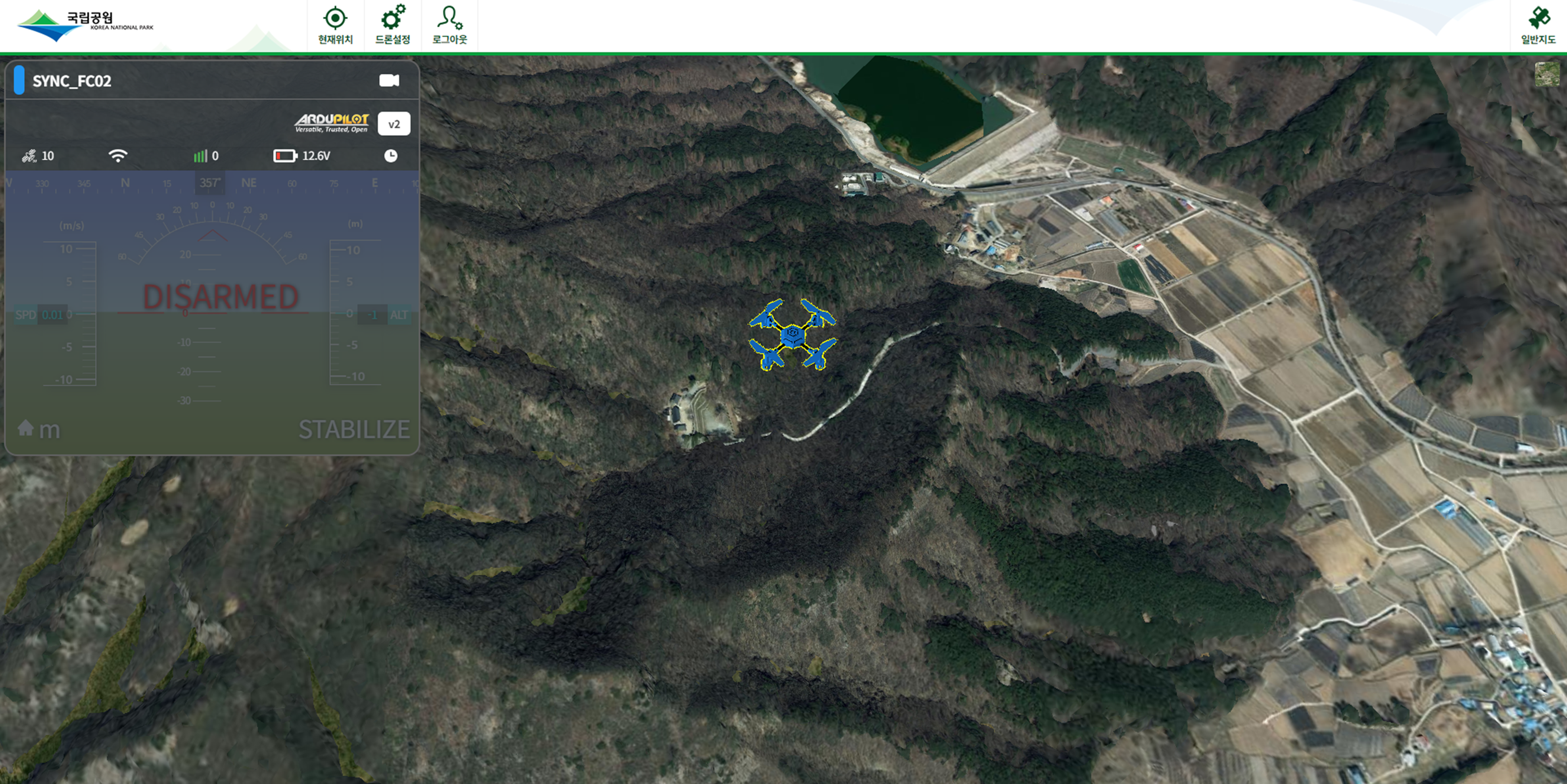This screenshot has height=784, width=1567.
Task: Click the Wi-Fi connection status icon
Action: (x=118, y=156)
